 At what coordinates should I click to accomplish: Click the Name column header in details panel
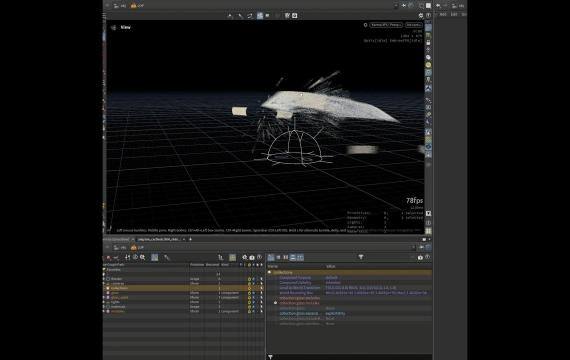coord(273,267)
